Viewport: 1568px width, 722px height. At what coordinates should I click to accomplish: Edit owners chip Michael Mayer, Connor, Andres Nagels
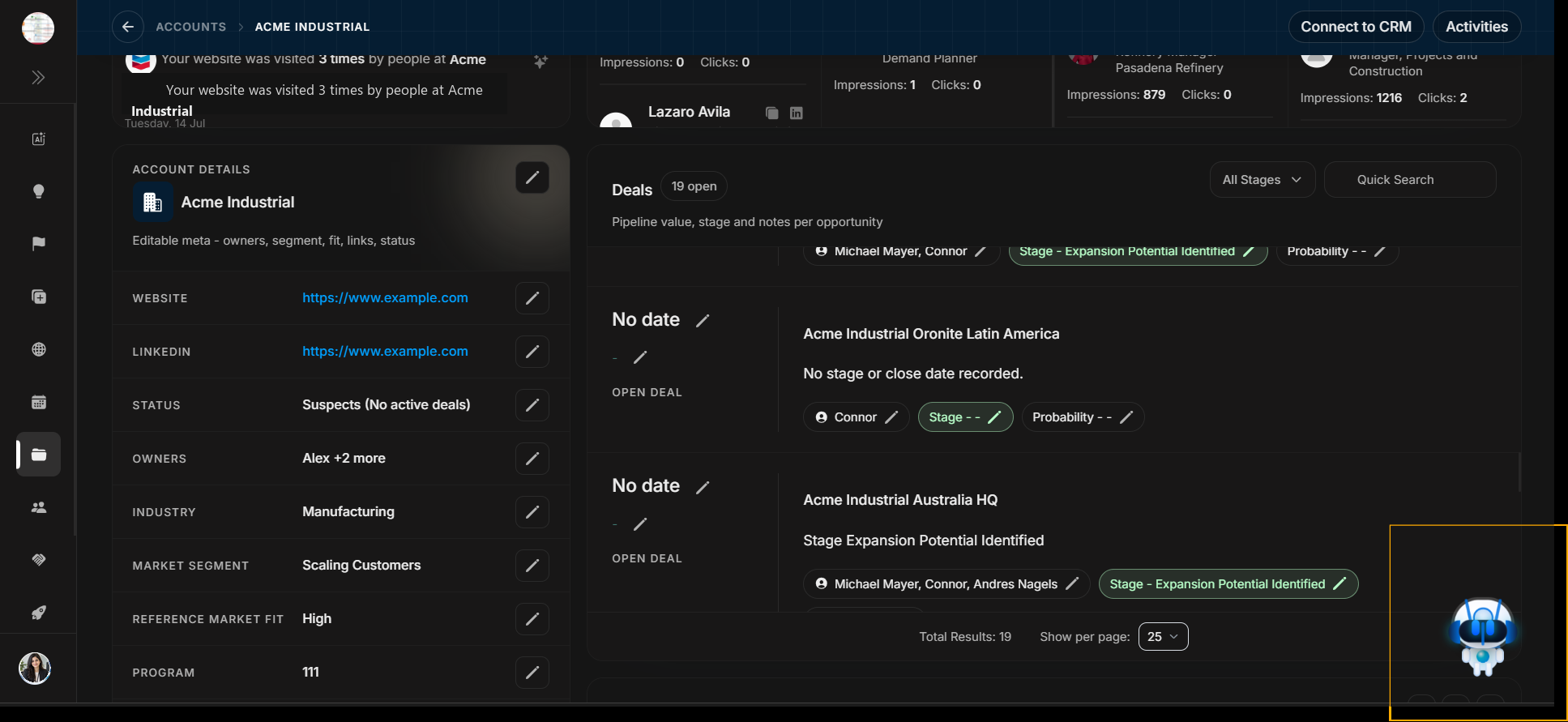pos(946,584)
